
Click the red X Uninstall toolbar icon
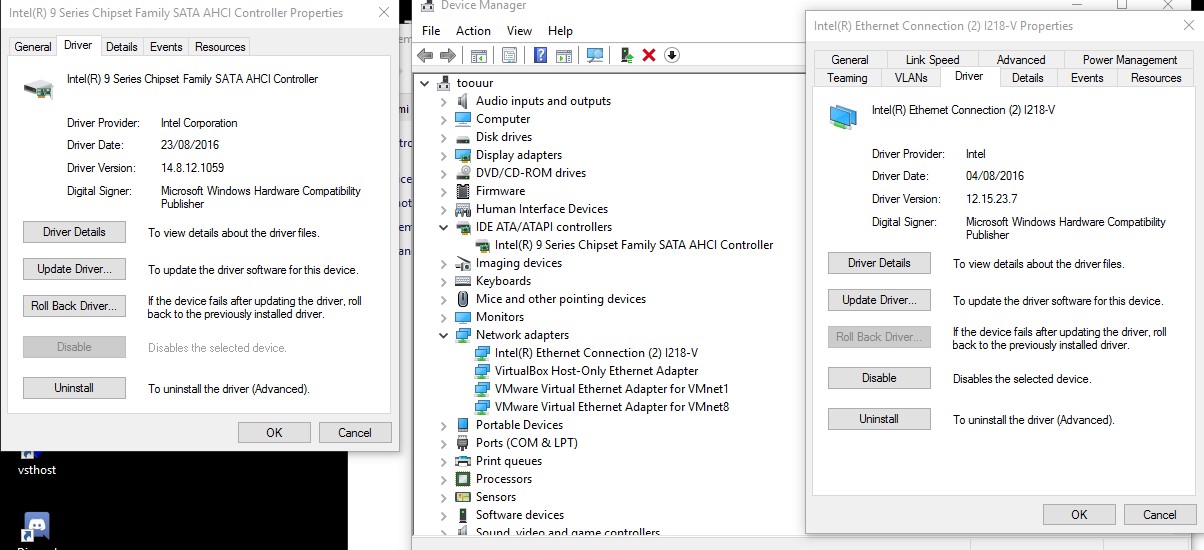click(649, 55)
